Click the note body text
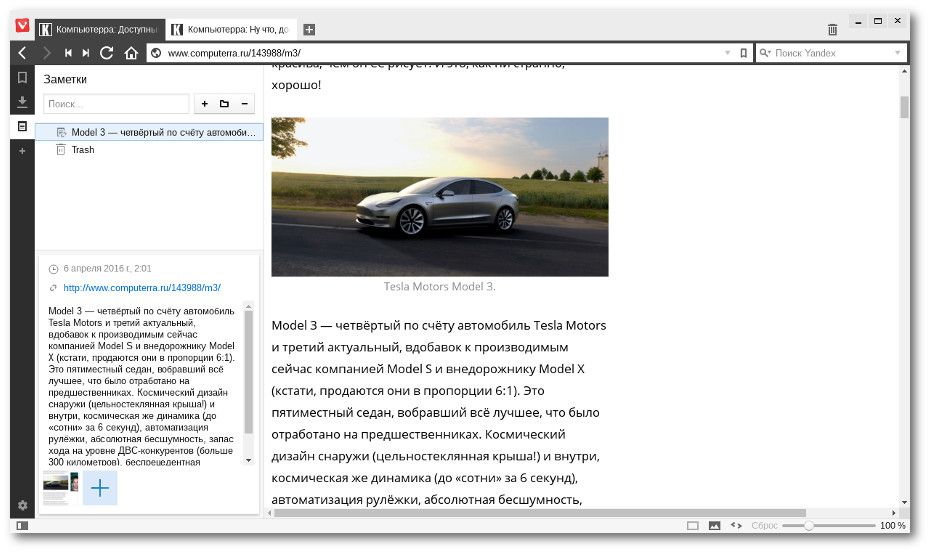The image size is (930, 553). click(141, 386)
